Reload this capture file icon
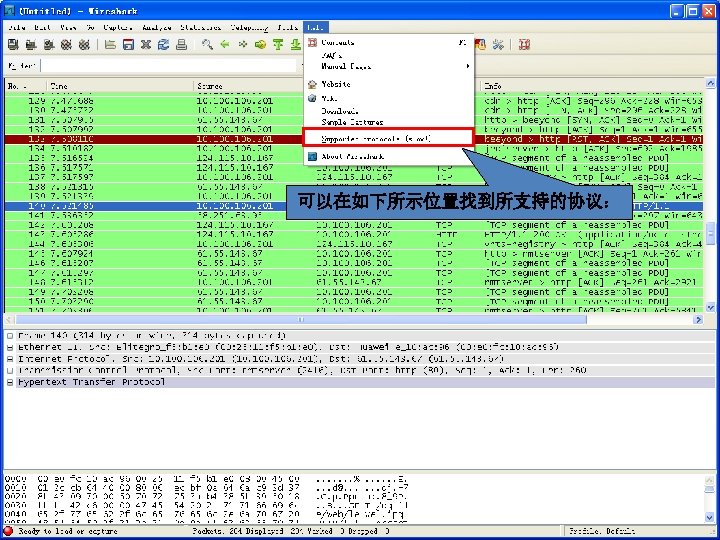This screenshot has width=720, height=540. [163, 45]
